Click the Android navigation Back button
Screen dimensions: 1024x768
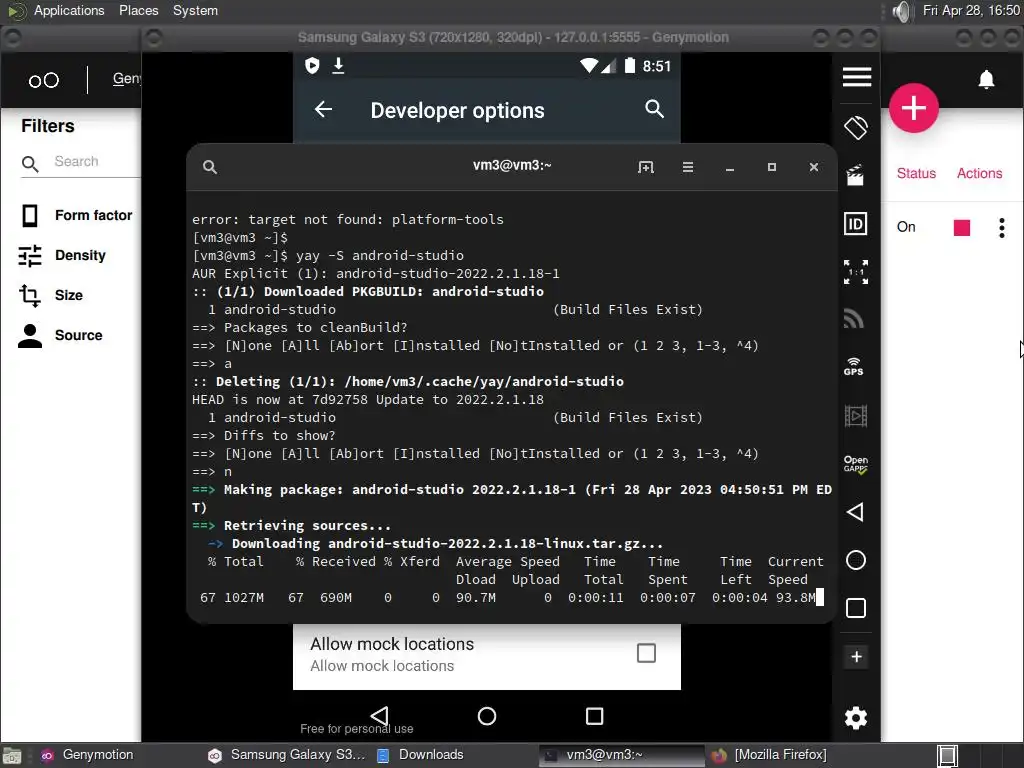(x=379, y=716)
